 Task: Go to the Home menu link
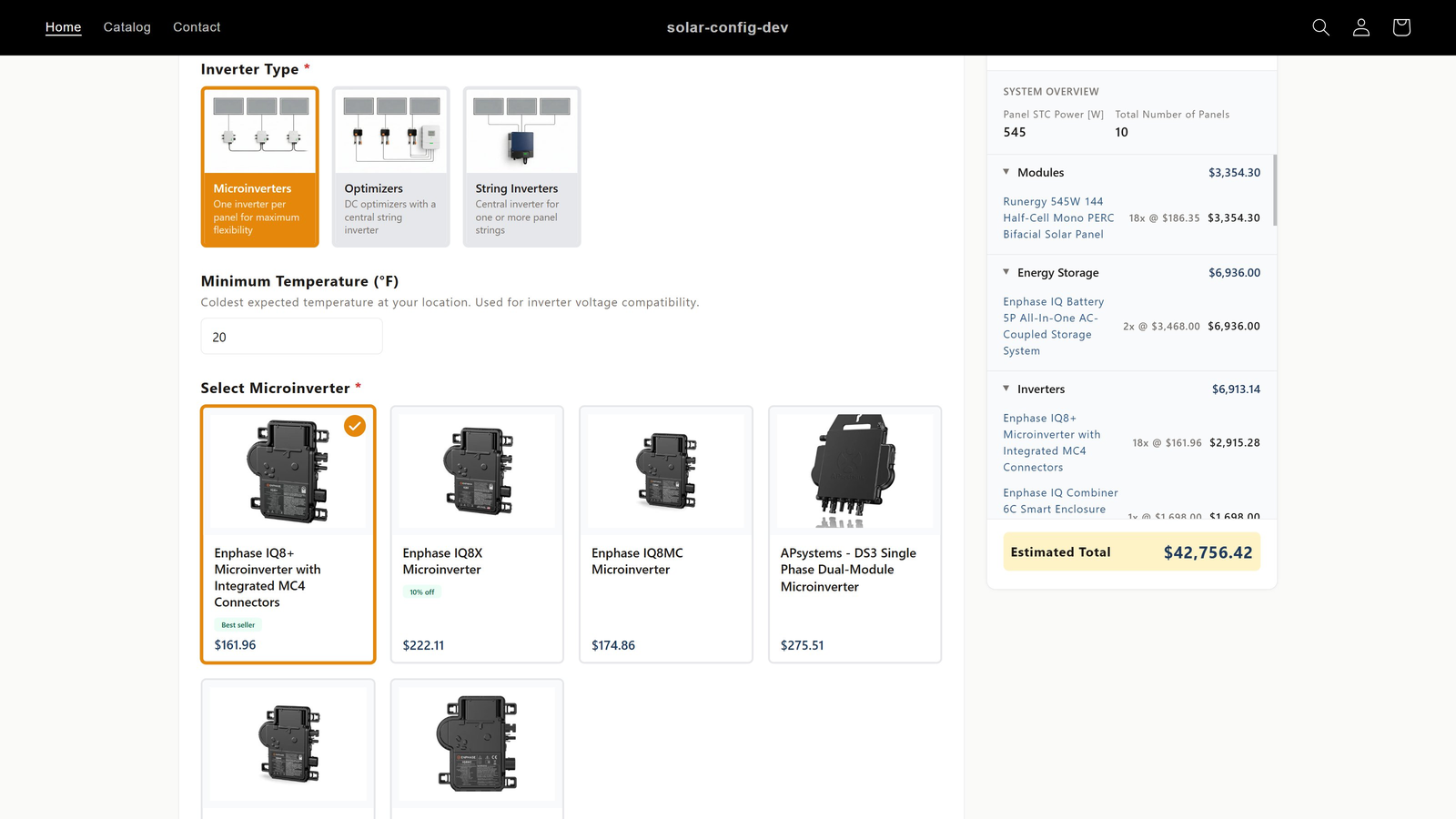click(64, 27)
